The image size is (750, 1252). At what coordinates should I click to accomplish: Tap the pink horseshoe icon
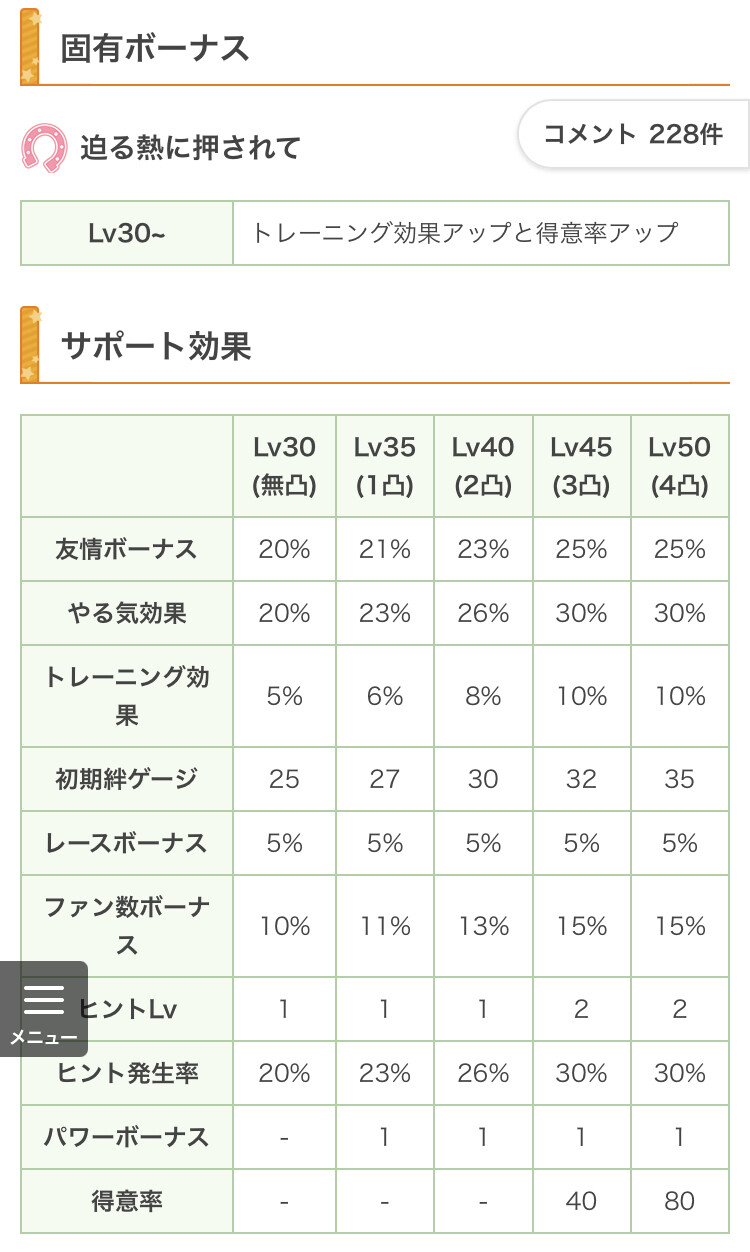coord(44,148)
